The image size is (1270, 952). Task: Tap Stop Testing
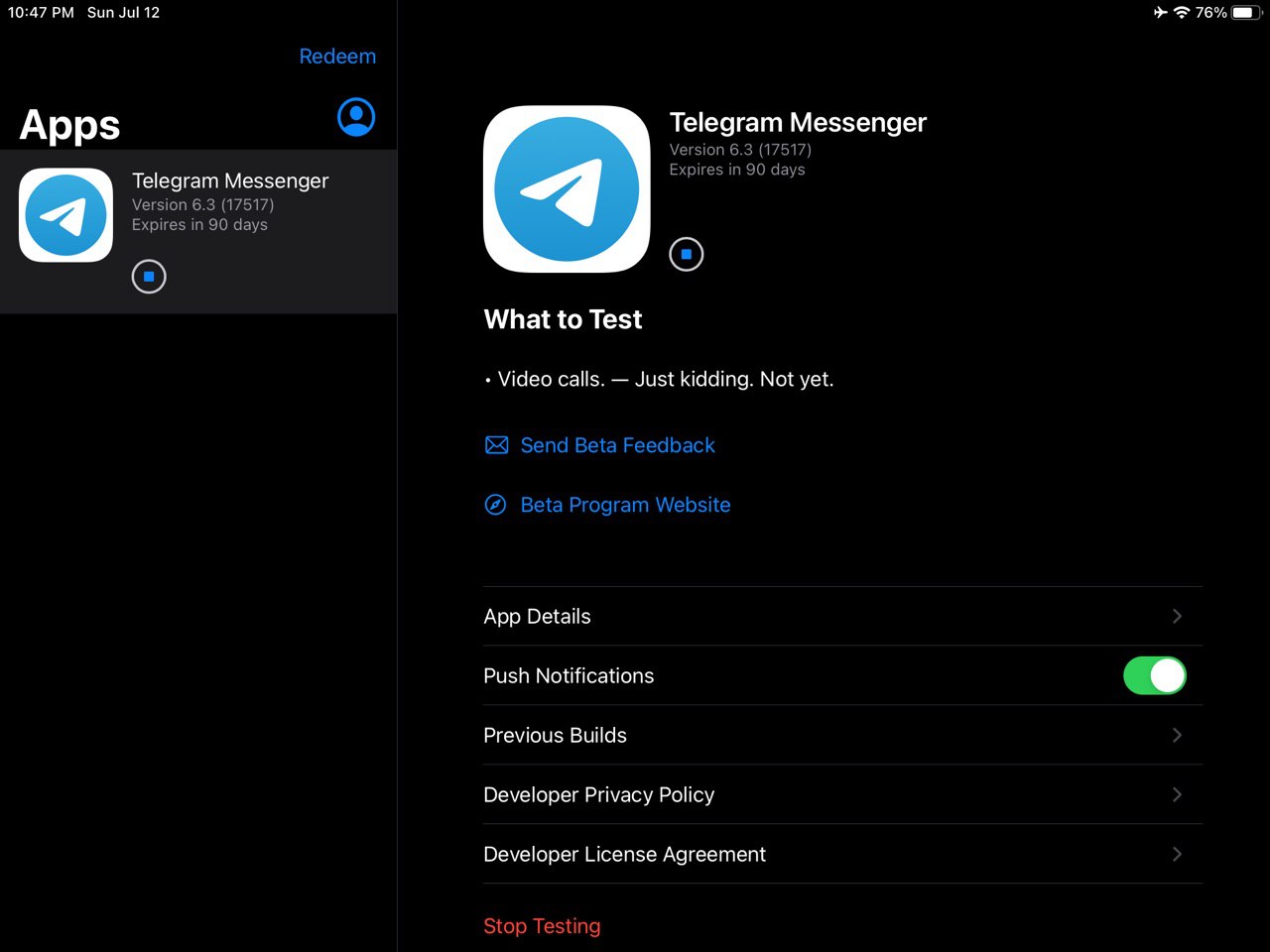[x=542, y=926]
